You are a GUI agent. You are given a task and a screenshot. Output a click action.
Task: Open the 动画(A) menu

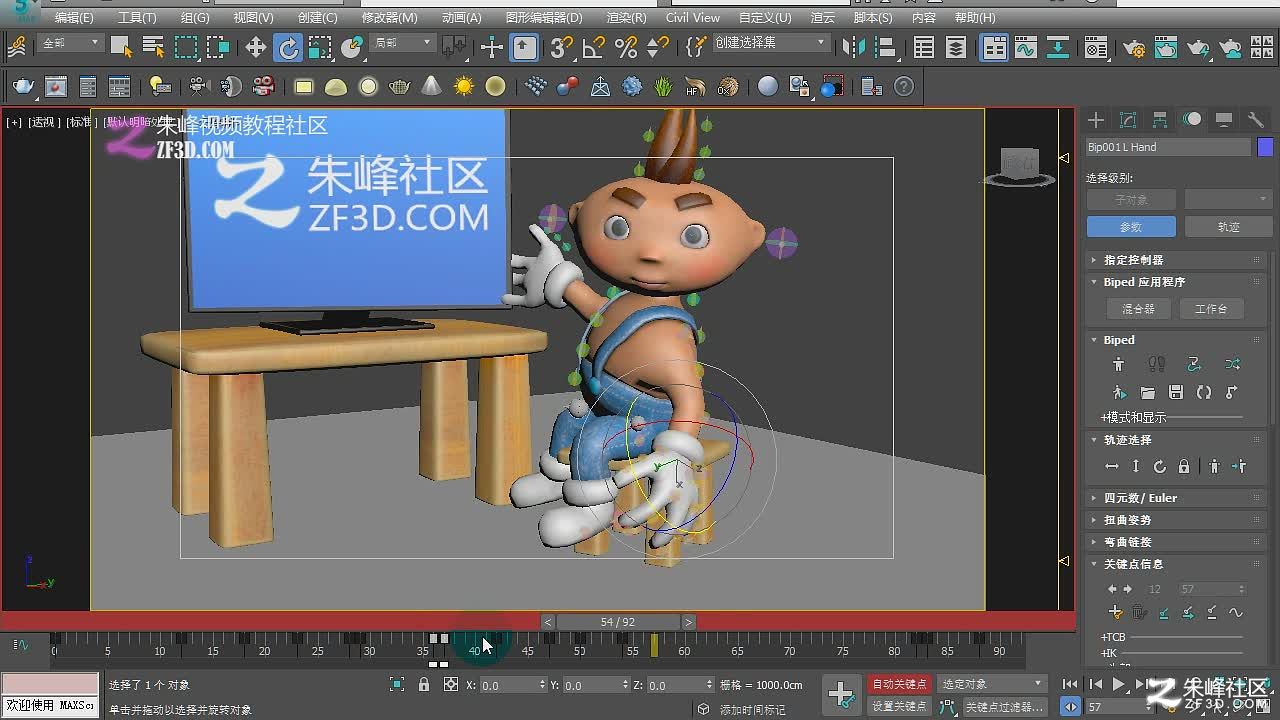461,18
